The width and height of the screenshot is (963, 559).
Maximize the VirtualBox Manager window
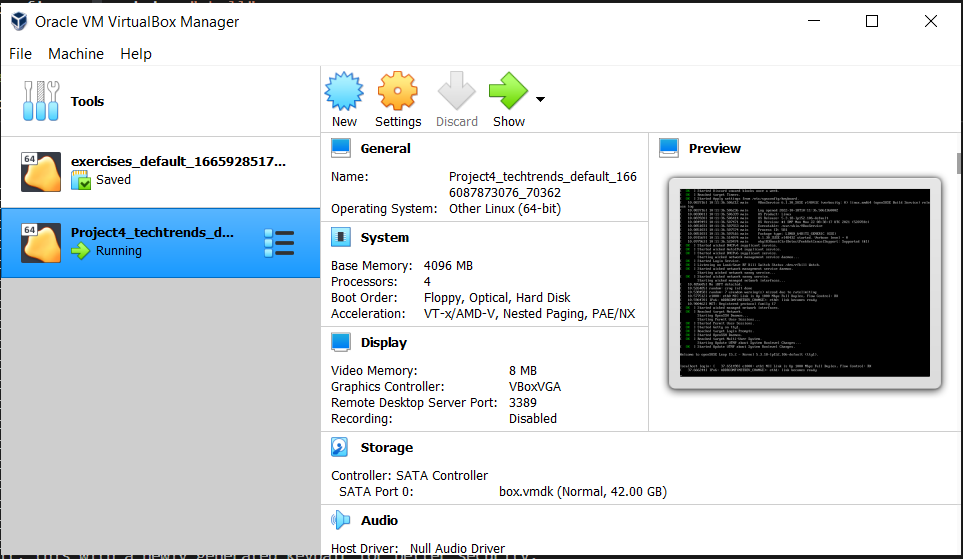pyautogui.click(x=871, y=22)
